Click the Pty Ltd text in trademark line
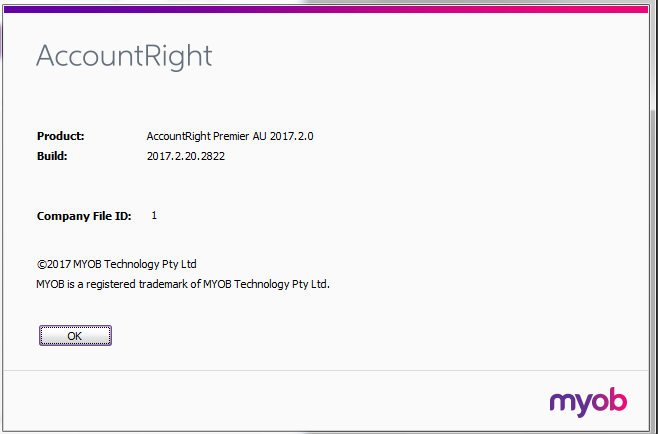 tap(309, 284)
